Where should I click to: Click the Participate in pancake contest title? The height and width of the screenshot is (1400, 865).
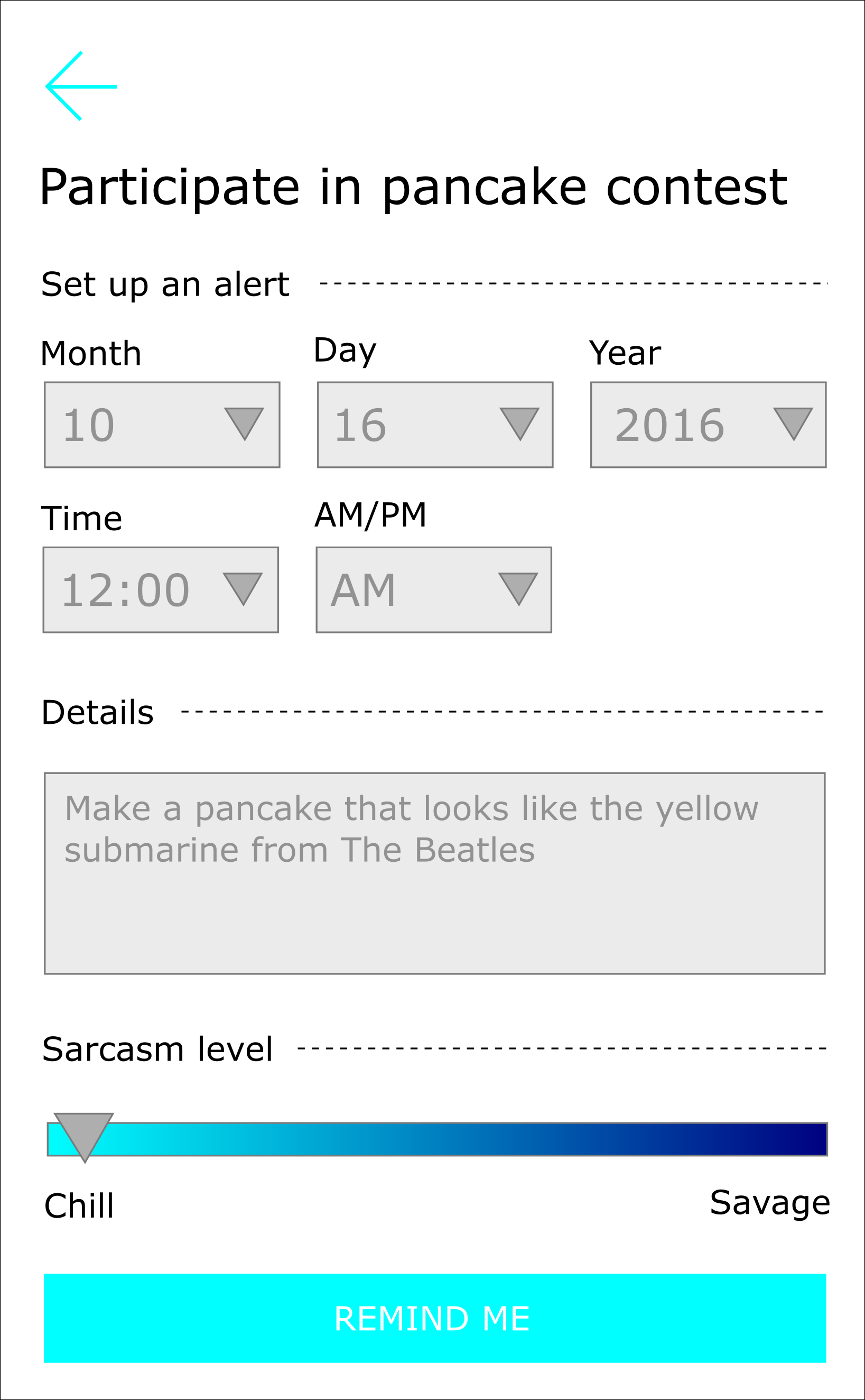pos(413,188)
